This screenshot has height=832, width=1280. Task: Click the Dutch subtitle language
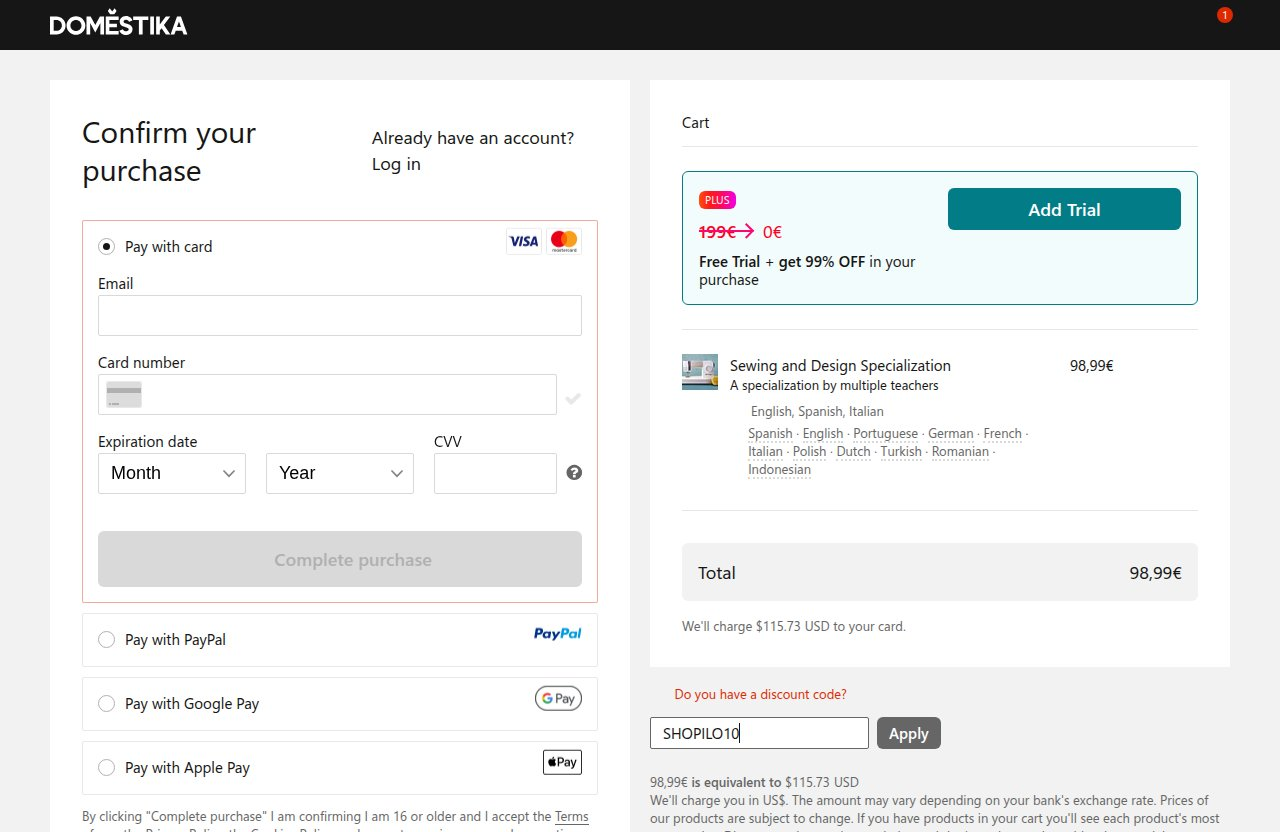click(x=854, y=452)
